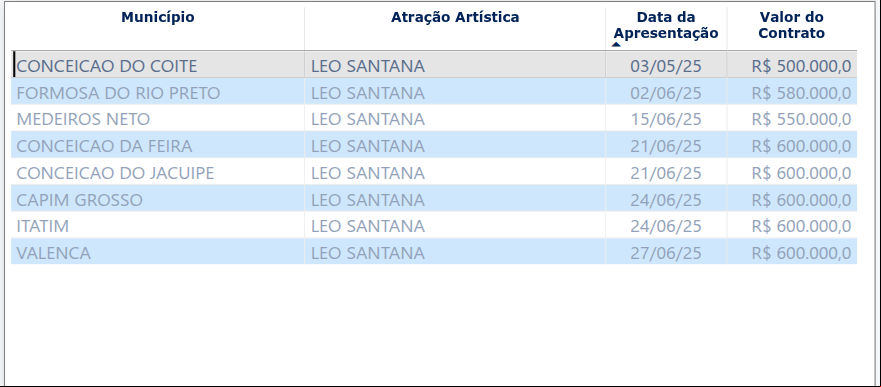Click Data da Apresentação column header
Viewport: 881px width, 387px height.
pos(665,25)
